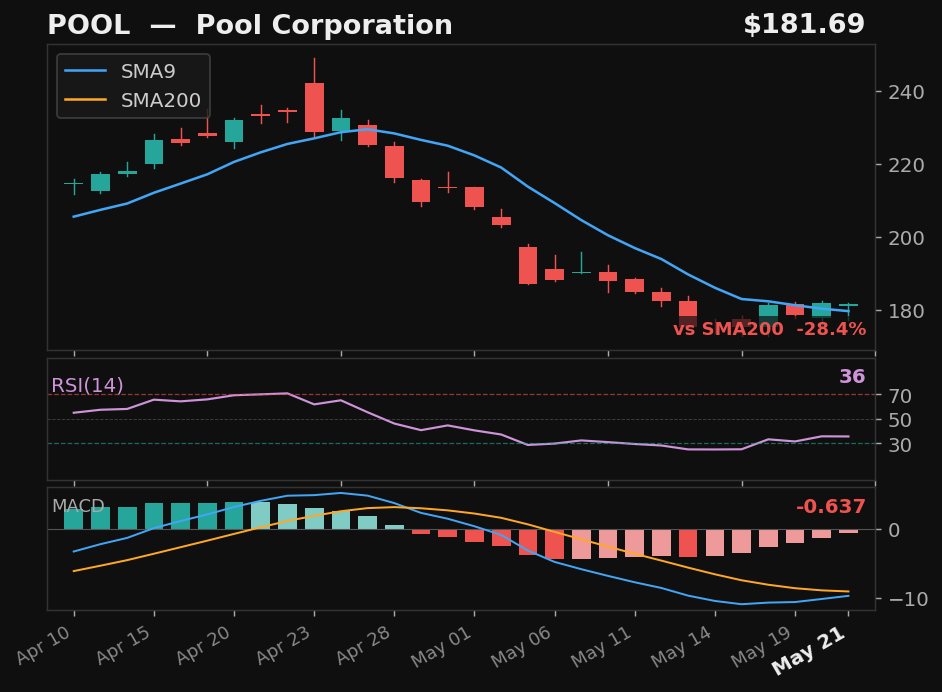Click the MACD −10 axis label
Image resolution: width=942 pixels, height=692 pixels.
tap(908, 599)
